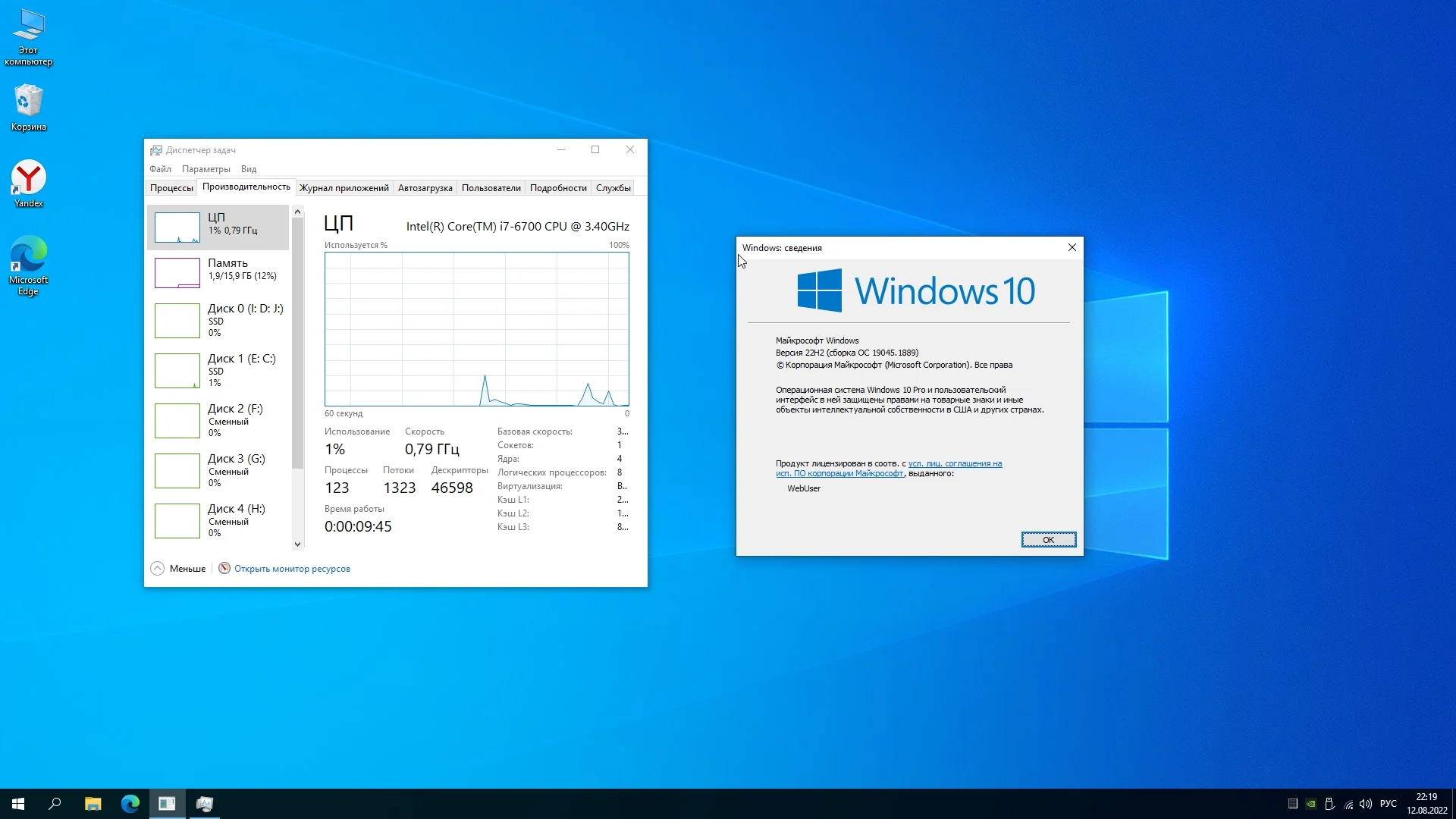Open Открыть монитор ресурсов link
Image resolution: width=1456 pixels, height=819 pixels.
(x=292, y=569)
